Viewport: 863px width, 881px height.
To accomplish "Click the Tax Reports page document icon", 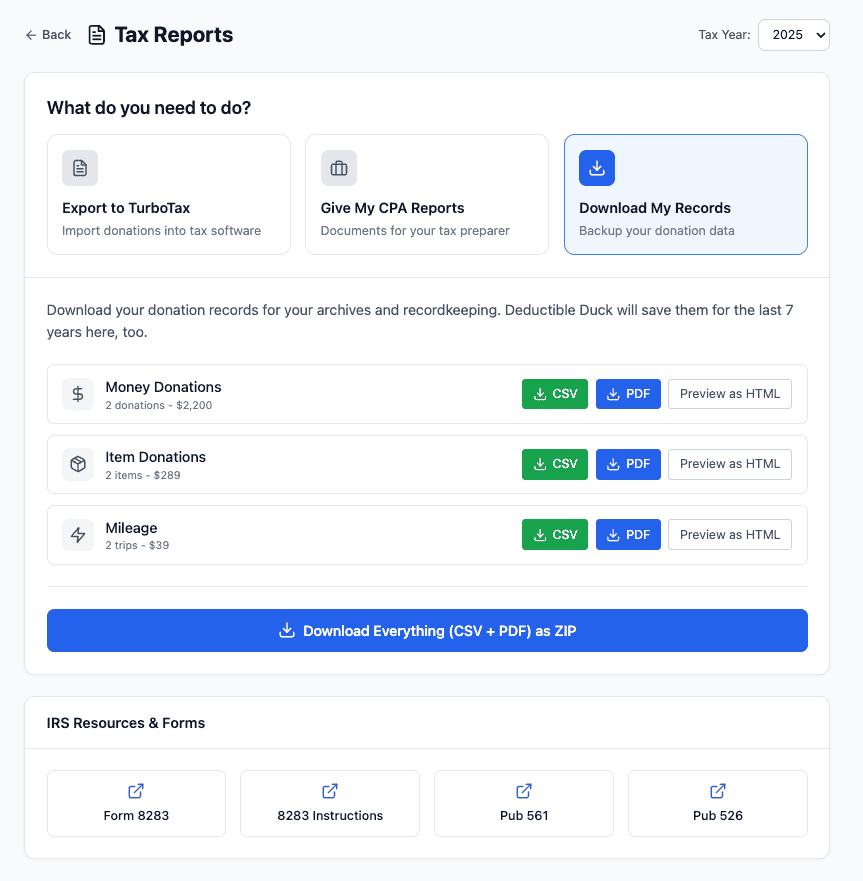I will pyautogui.click(x=97, y=35).
